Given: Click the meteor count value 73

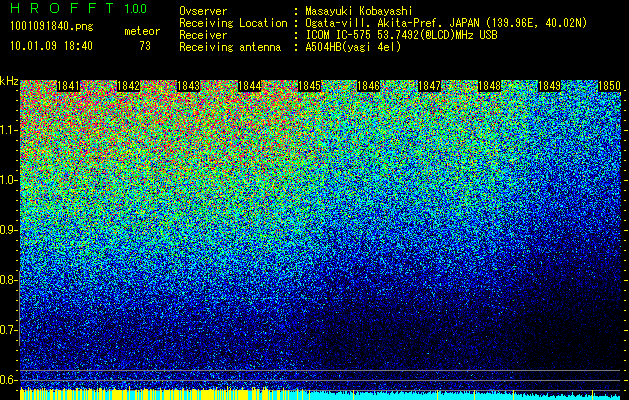Looking at the screenshot, I should (x=145, y=46).
